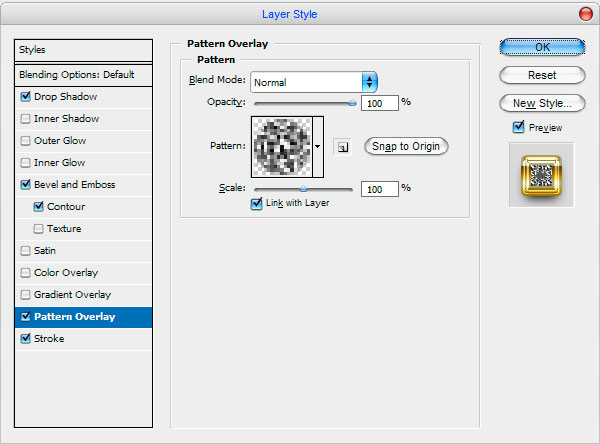600x444 pixels.
Task: Open Outer Glow settings by its label
Action: (x=60, y=140)
